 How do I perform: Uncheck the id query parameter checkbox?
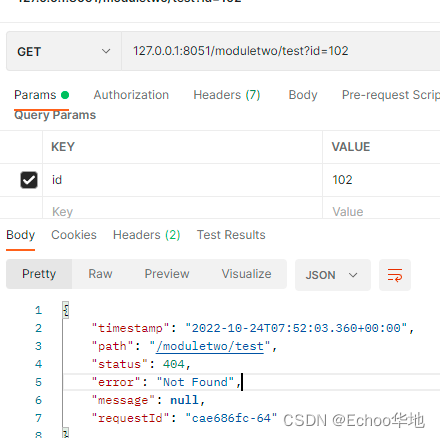(29, 180)
